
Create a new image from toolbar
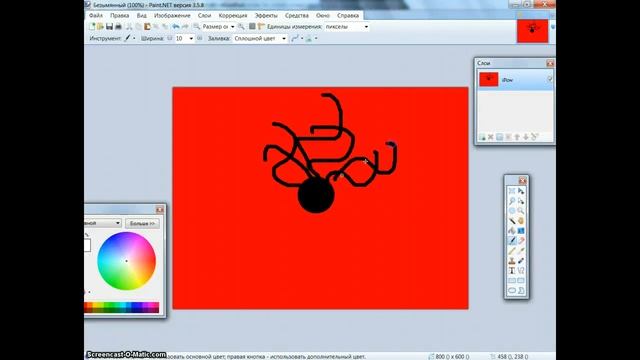coord(92,27)
